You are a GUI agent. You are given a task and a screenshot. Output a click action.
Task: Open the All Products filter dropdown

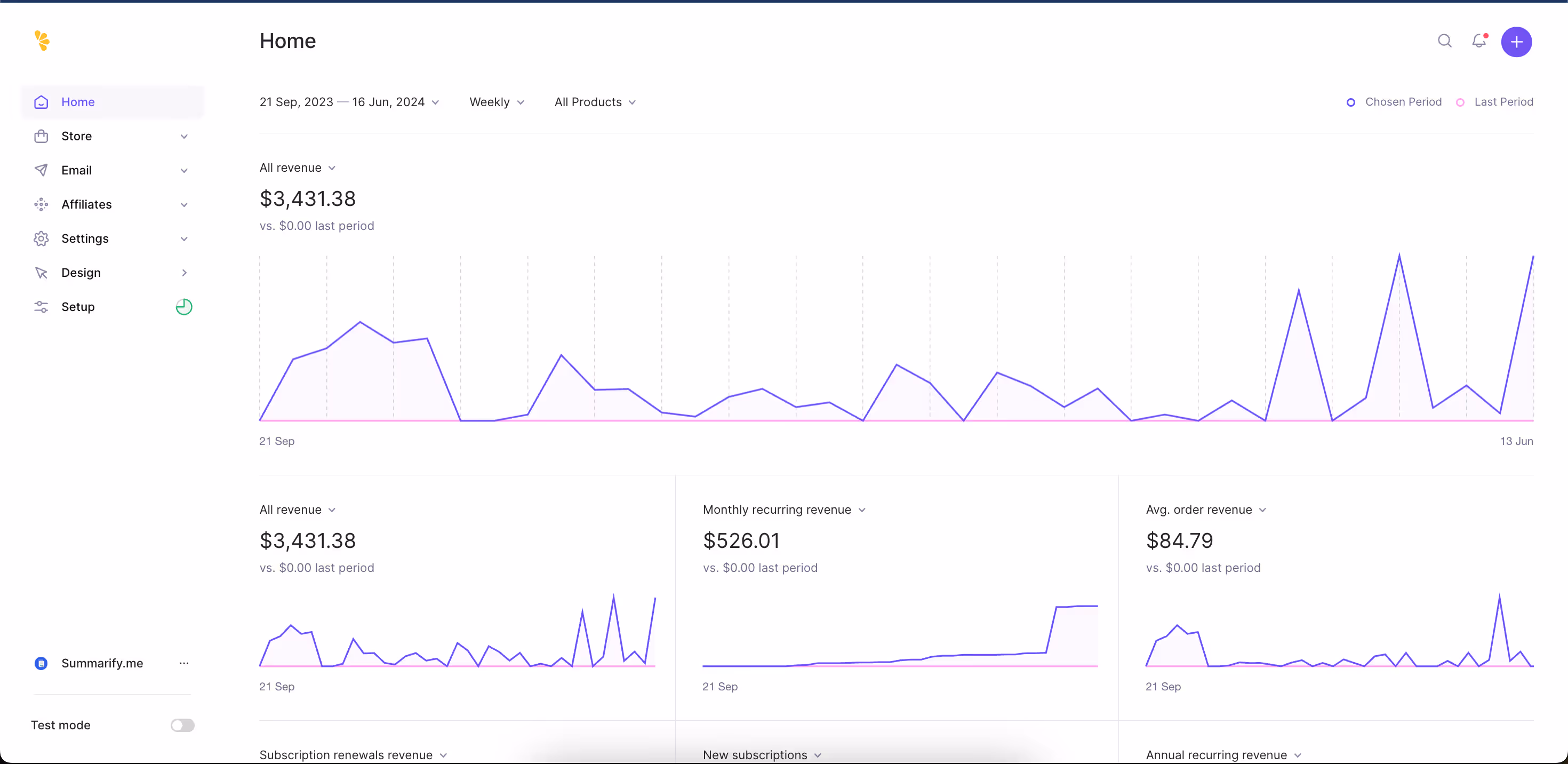[x=595, y=102]
